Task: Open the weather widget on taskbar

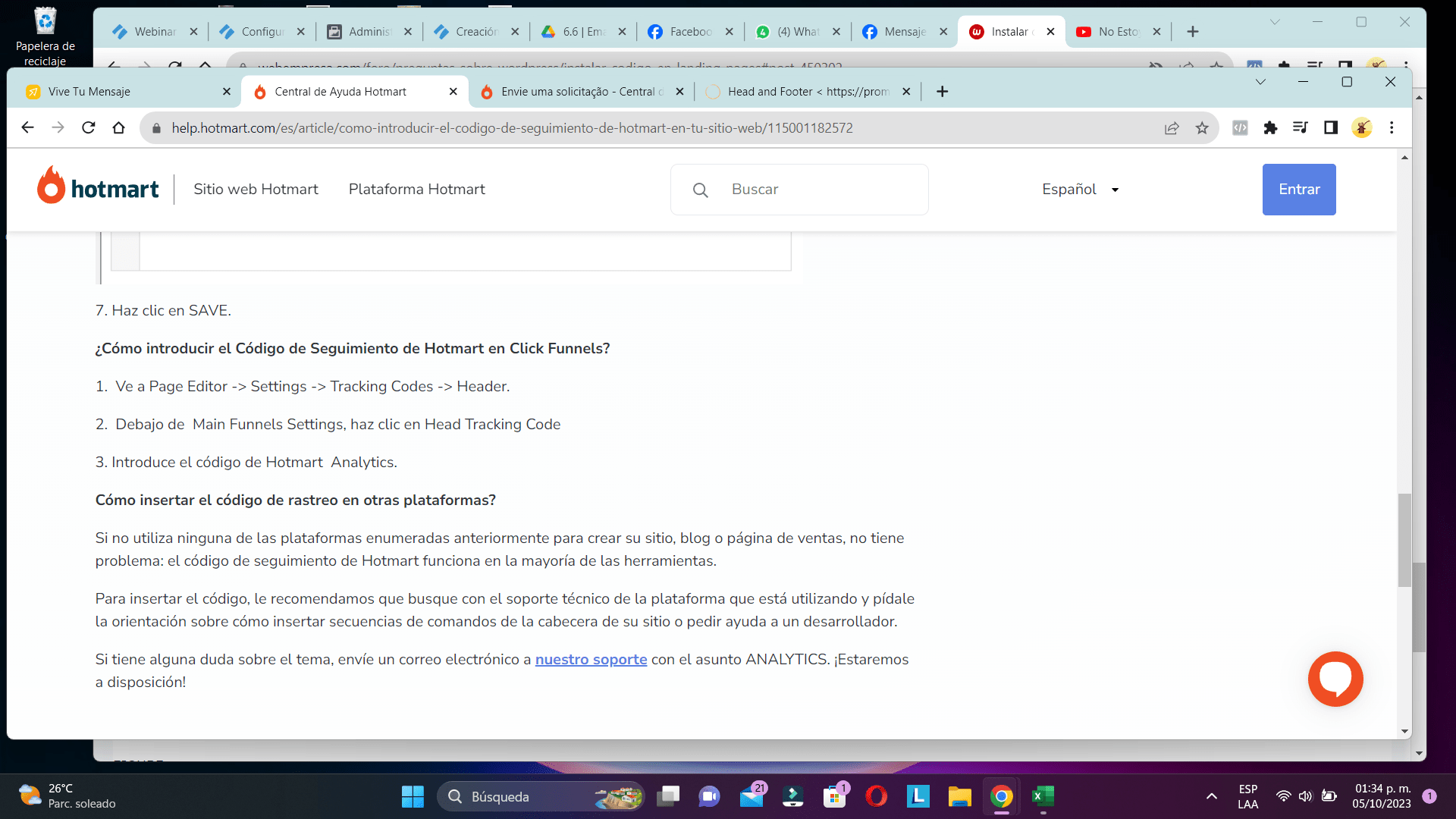Action: tap(68, 796)
